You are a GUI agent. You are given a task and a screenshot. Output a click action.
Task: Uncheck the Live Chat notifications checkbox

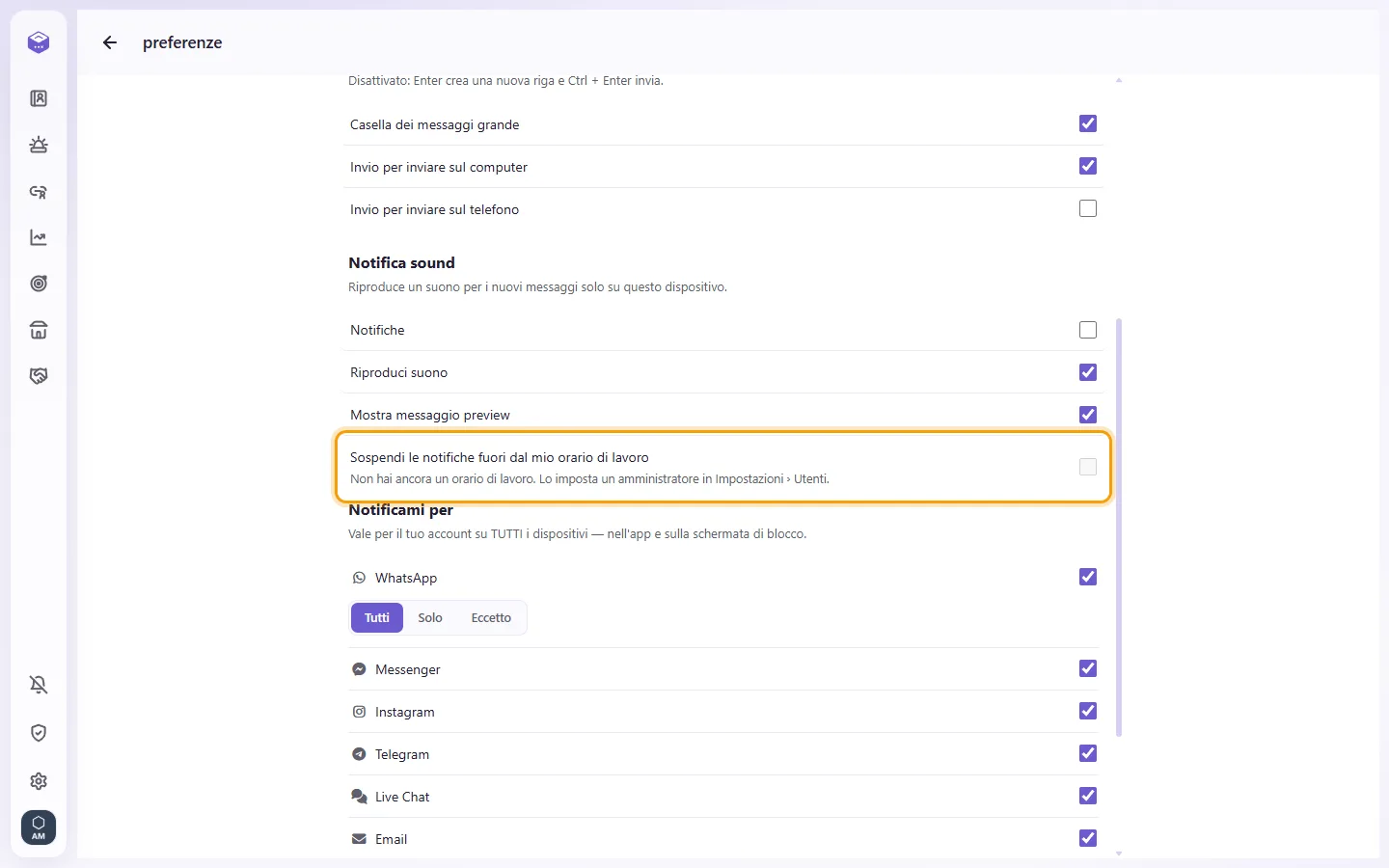1088,796
